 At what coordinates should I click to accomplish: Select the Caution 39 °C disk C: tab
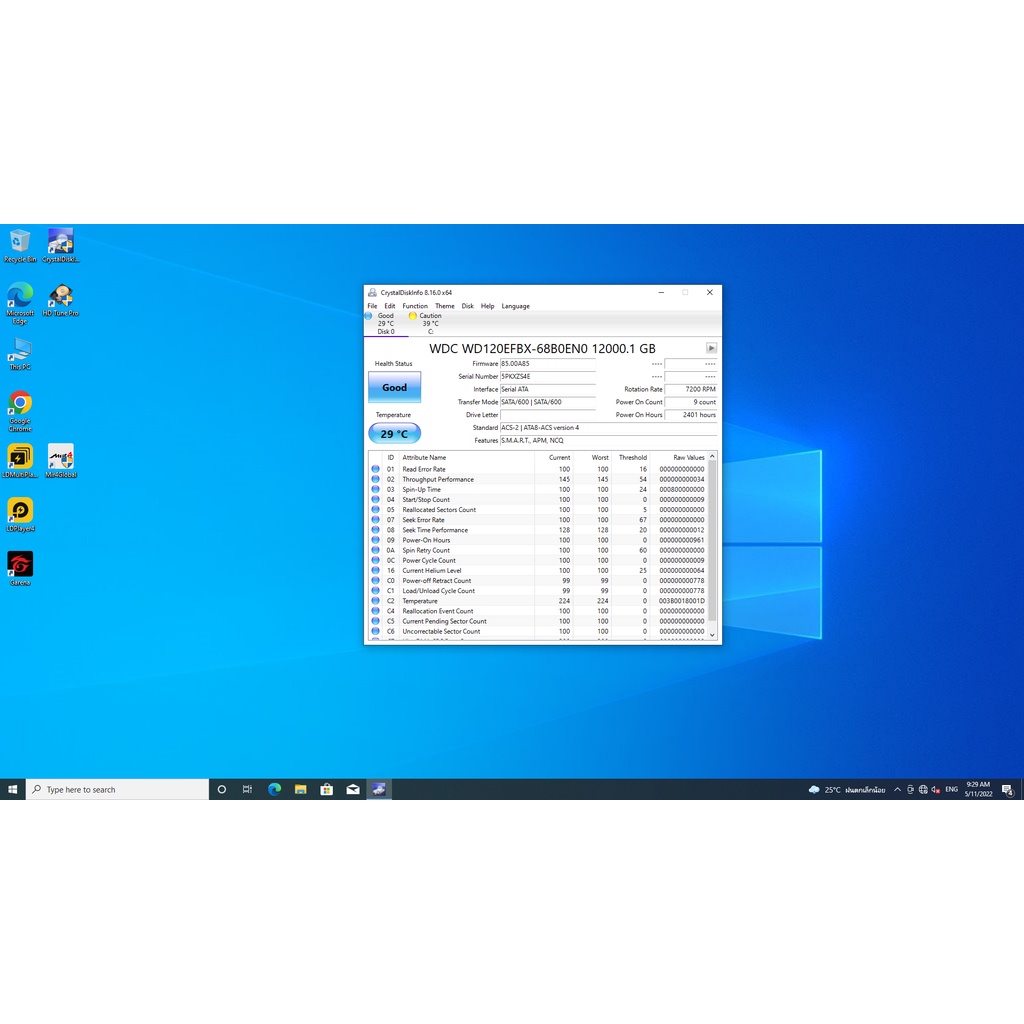point(427,323)
